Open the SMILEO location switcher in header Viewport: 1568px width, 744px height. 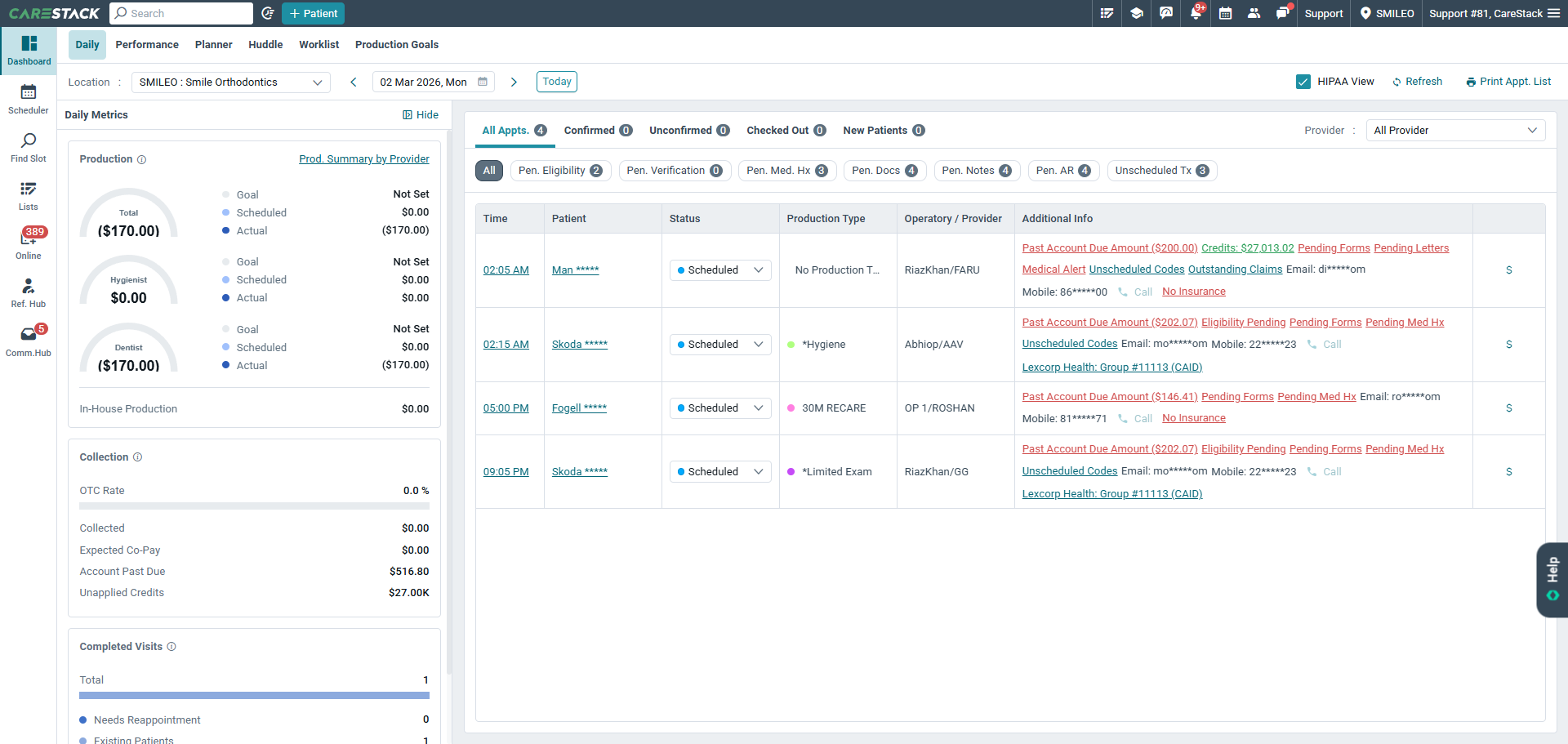(1387, 13)
